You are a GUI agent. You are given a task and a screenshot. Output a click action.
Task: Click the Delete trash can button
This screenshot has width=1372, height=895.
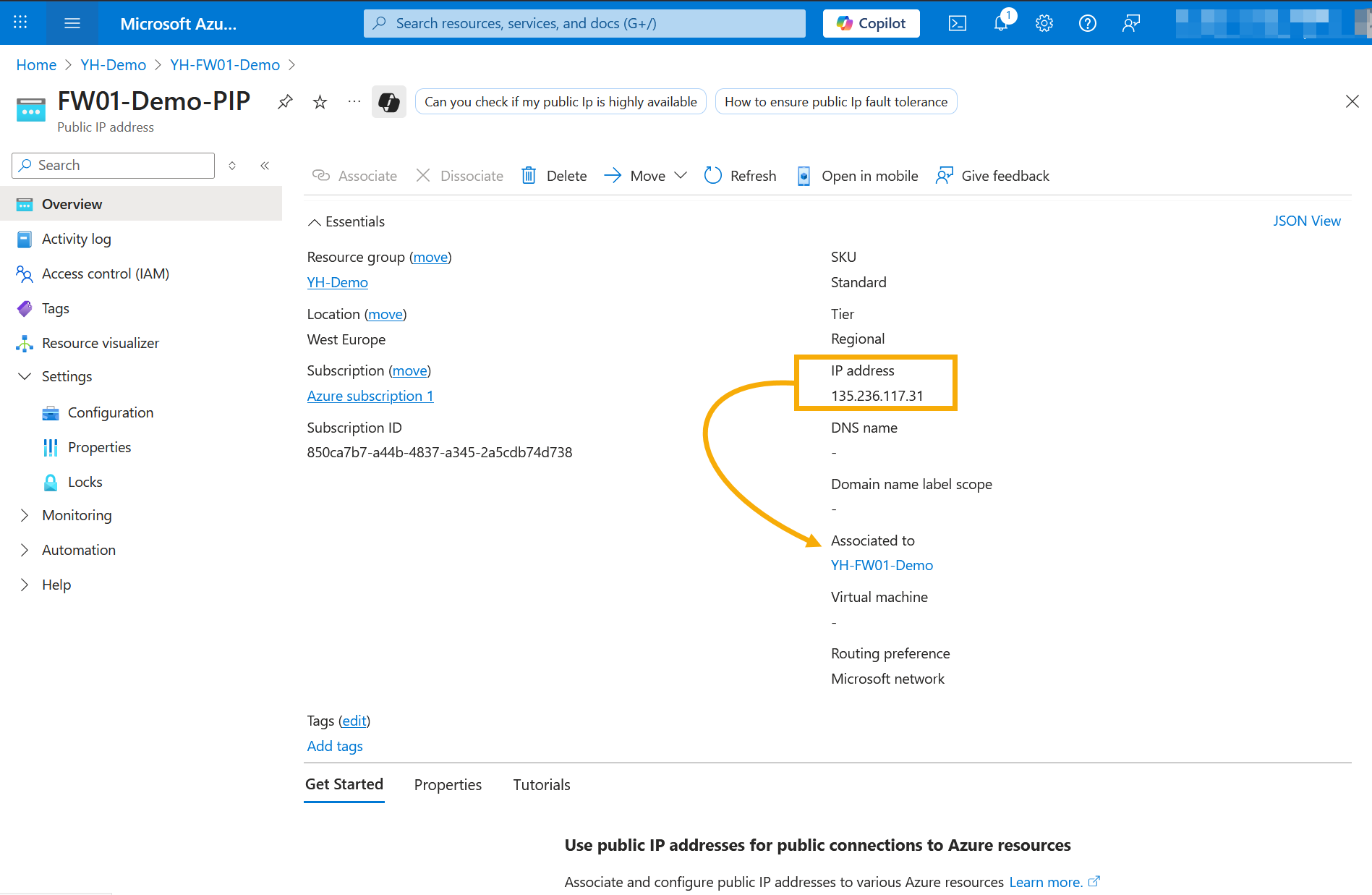point(554,176)
